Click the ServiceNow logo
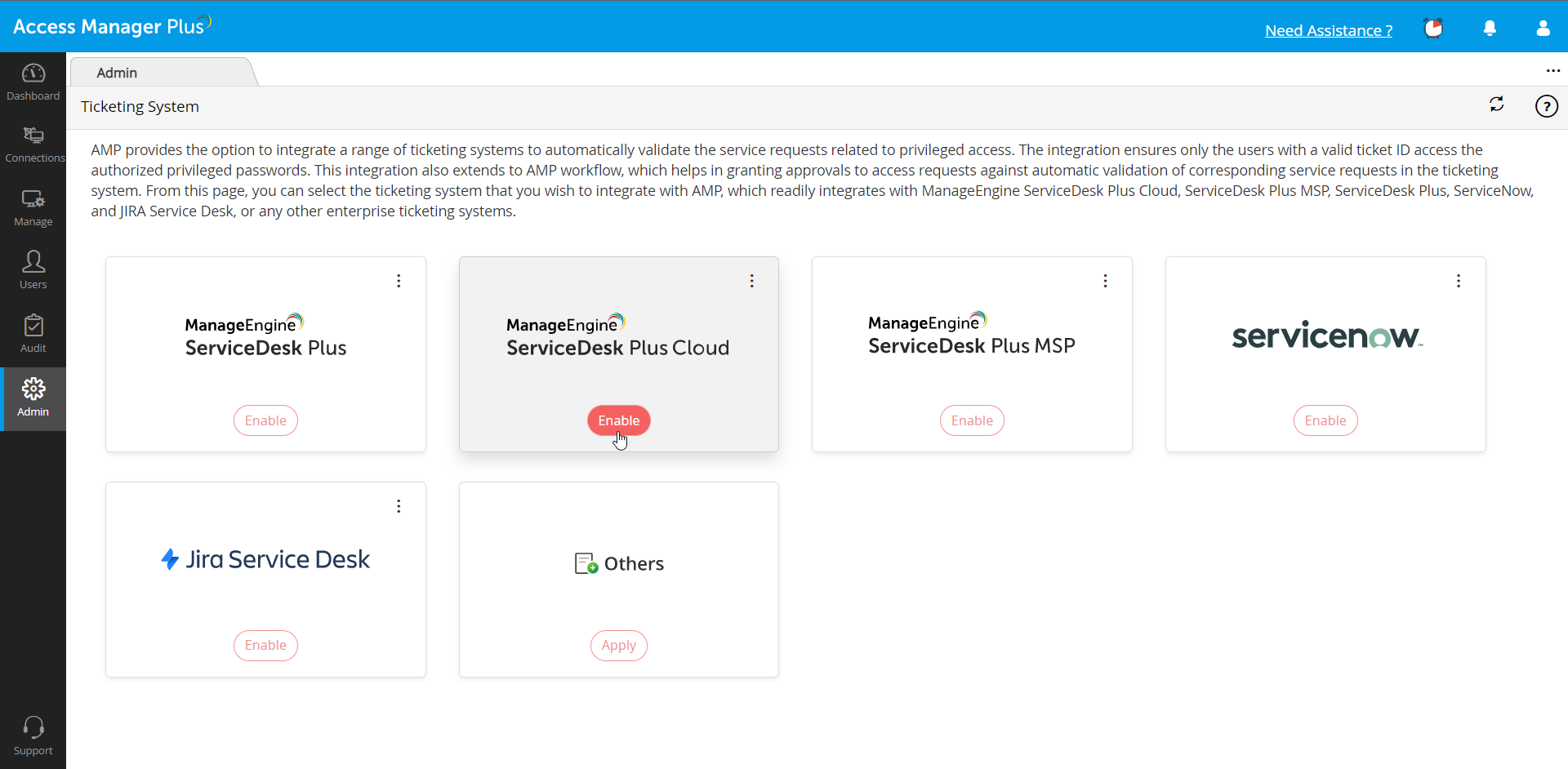The image size is (1568, 769). pyautogui.click(x=1327, y=335)
